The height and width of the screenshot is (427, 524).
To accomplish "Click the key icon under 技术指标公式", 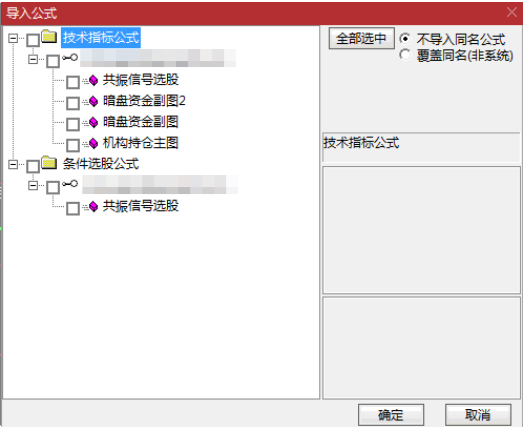I will [x=70, y=57].
